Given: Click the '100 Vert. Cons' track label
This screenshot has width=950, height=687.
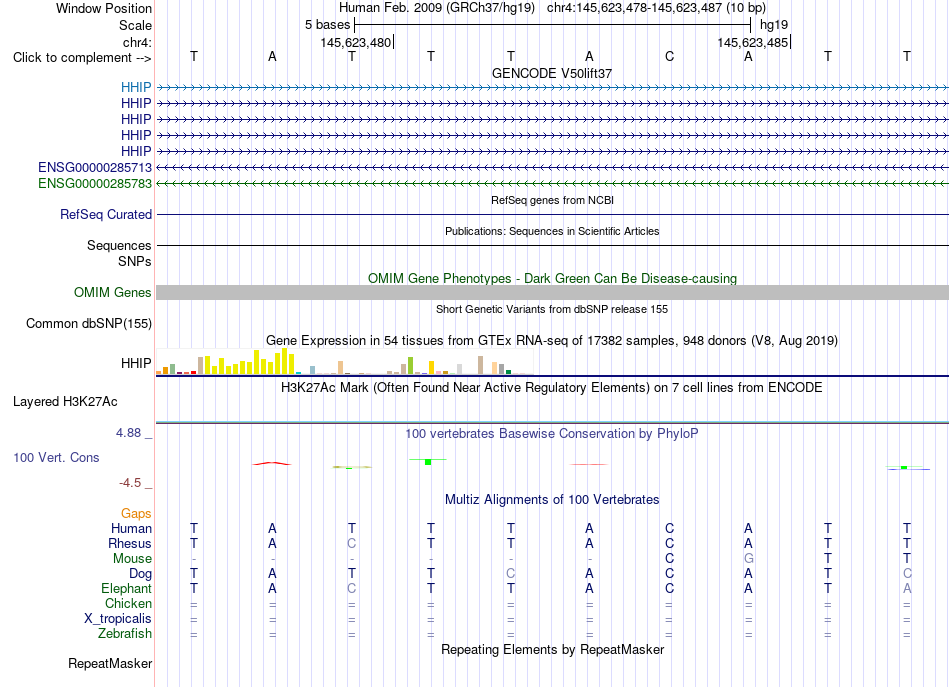Looking at the screenshot, I should point(56,457).
